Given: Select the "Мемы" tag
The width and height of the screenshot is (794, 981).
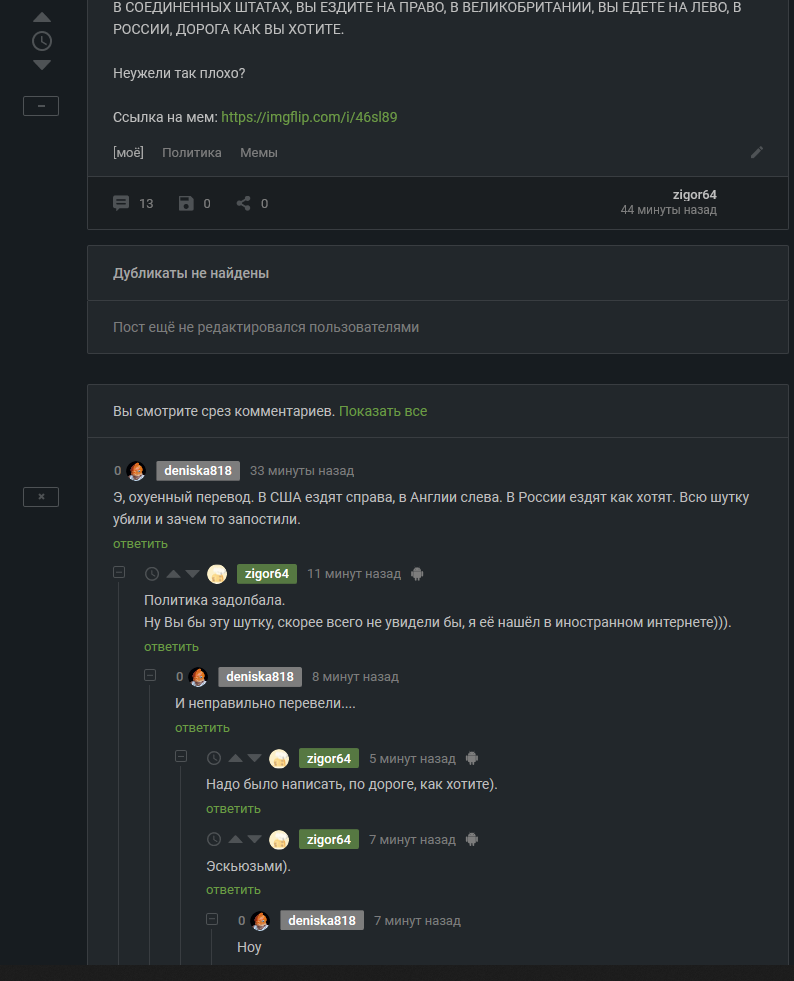Looking at the screenshot, I should tap(259, 153).
